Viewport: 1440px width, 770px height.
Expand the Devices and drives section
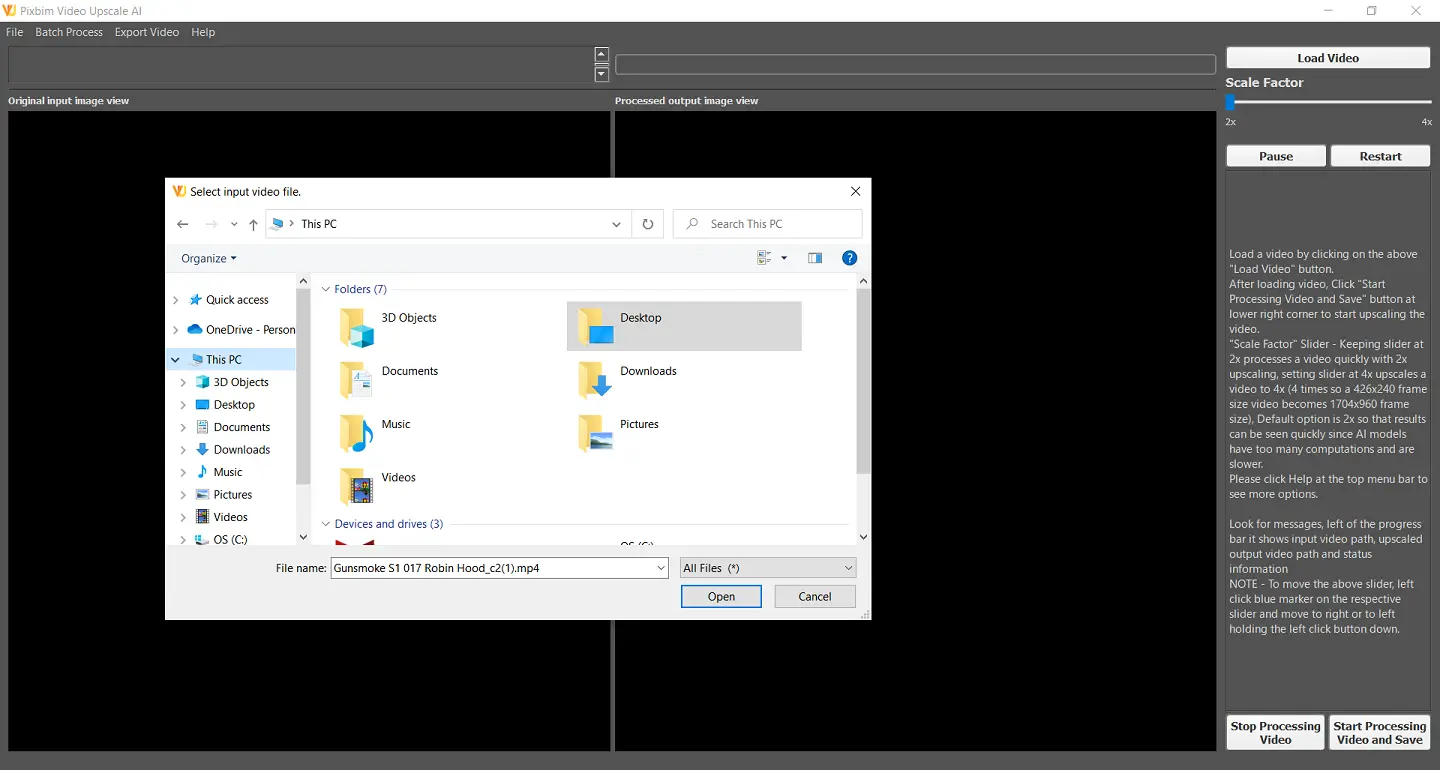[325, 523]
